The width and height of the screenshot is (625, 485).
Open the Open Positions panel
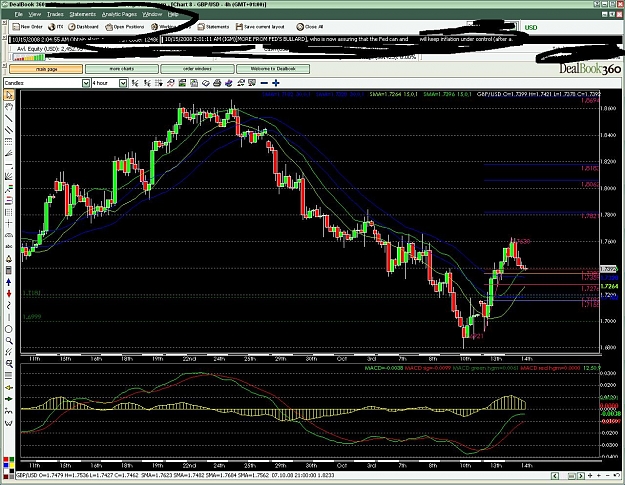click(125, 27)
